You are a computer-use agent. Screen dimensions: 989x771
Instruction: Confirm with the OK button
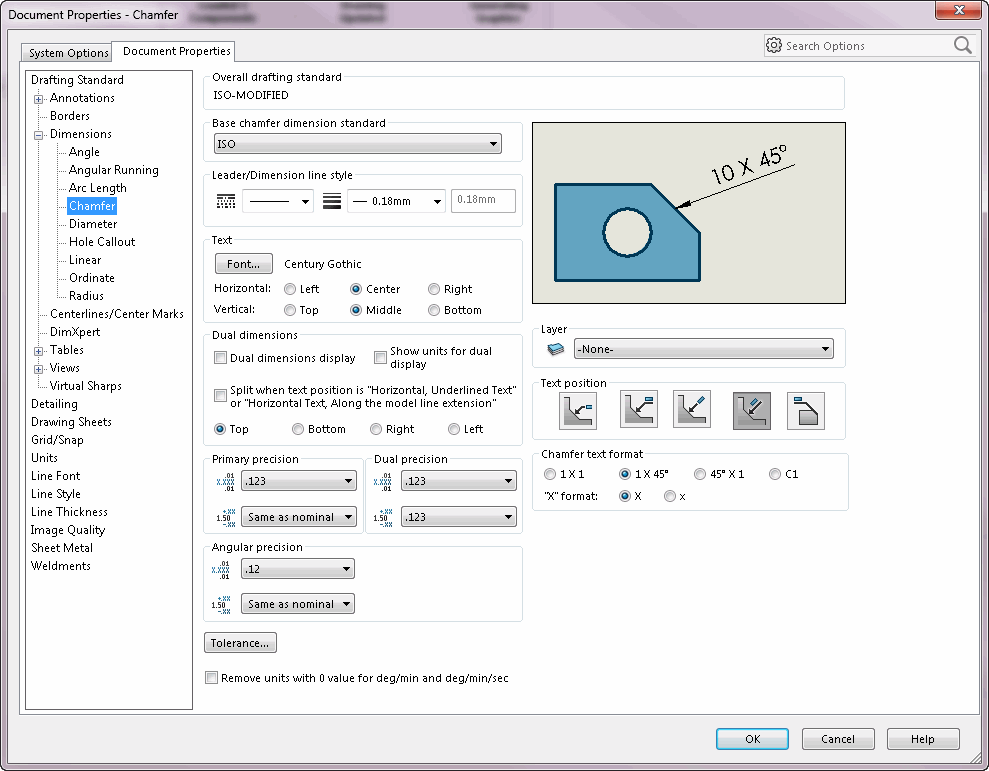point(752,739)
